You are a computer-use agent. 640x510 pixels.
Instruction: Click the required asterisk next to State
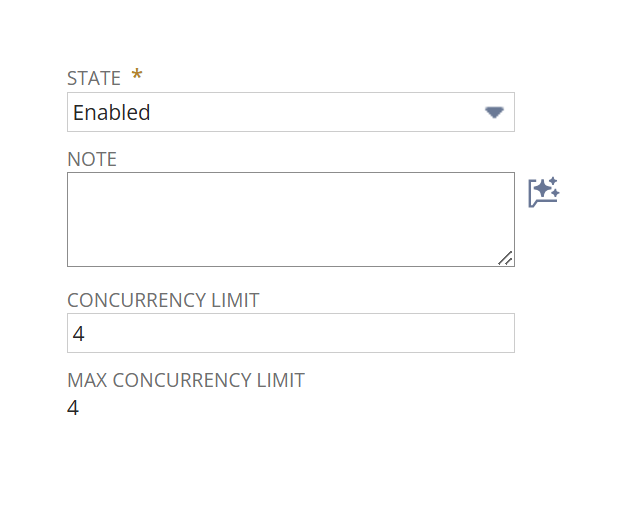137,76
